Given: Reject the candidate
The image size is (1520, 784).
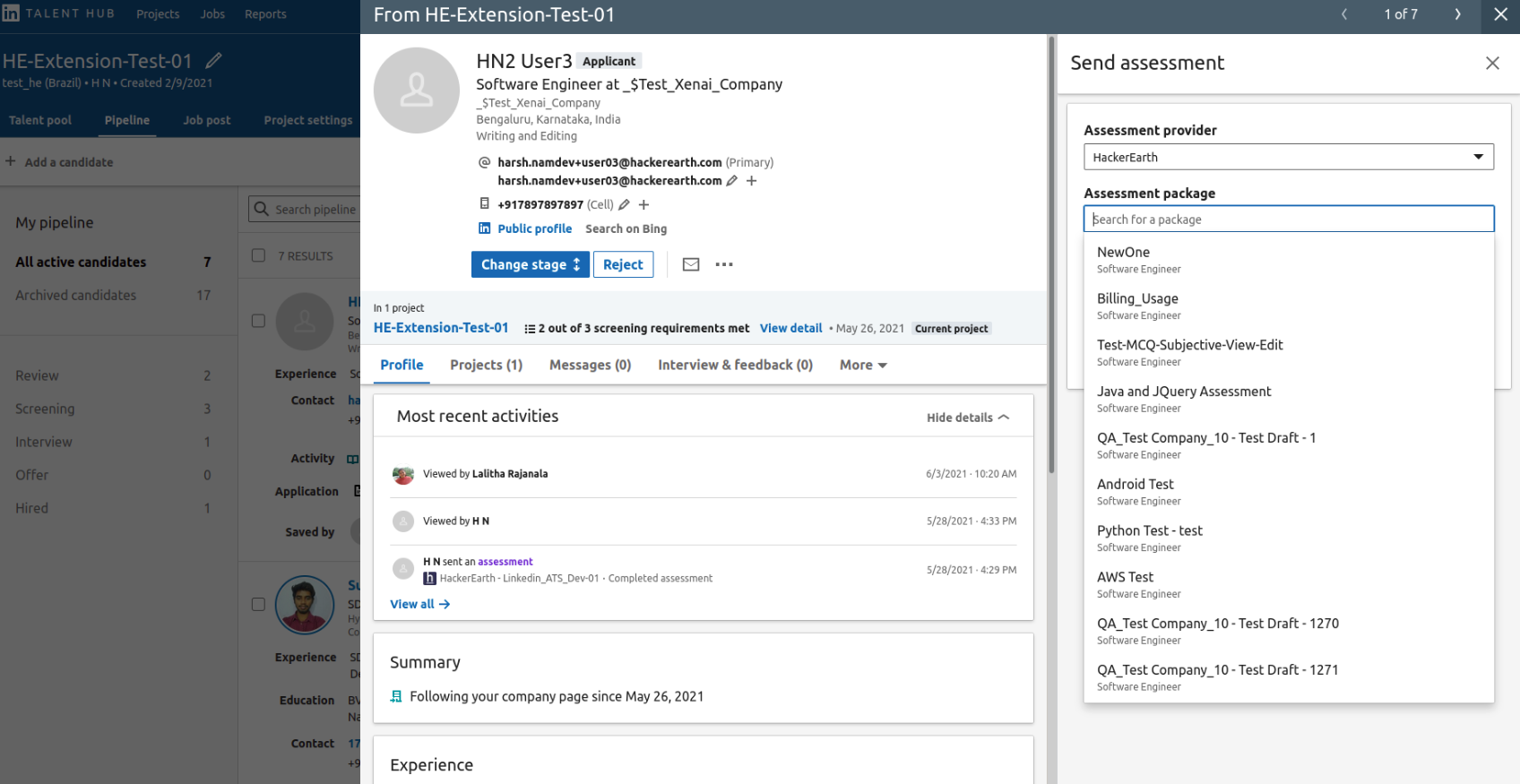Looking at the screenshot, I should click(x=623, y=264).
